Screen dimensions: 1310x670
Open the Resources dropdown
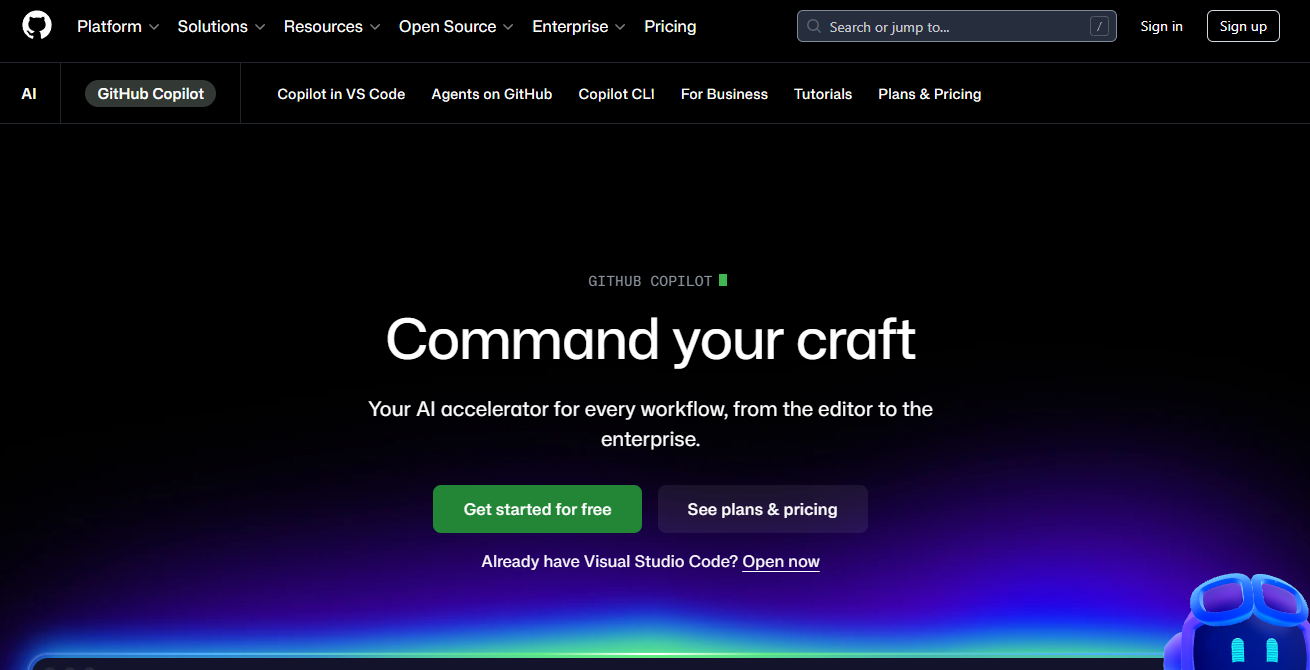coord(332,27)
